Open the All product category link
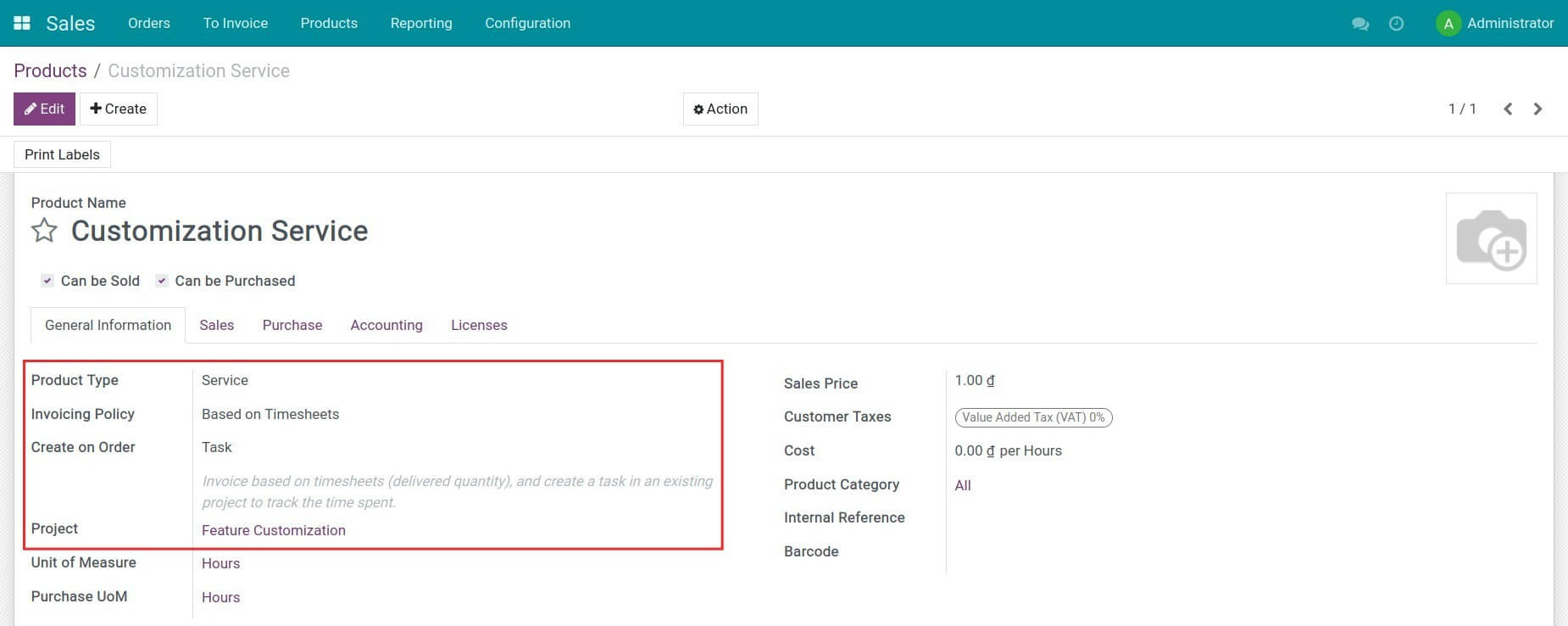The image size is (1568, 626). (963, 485)
